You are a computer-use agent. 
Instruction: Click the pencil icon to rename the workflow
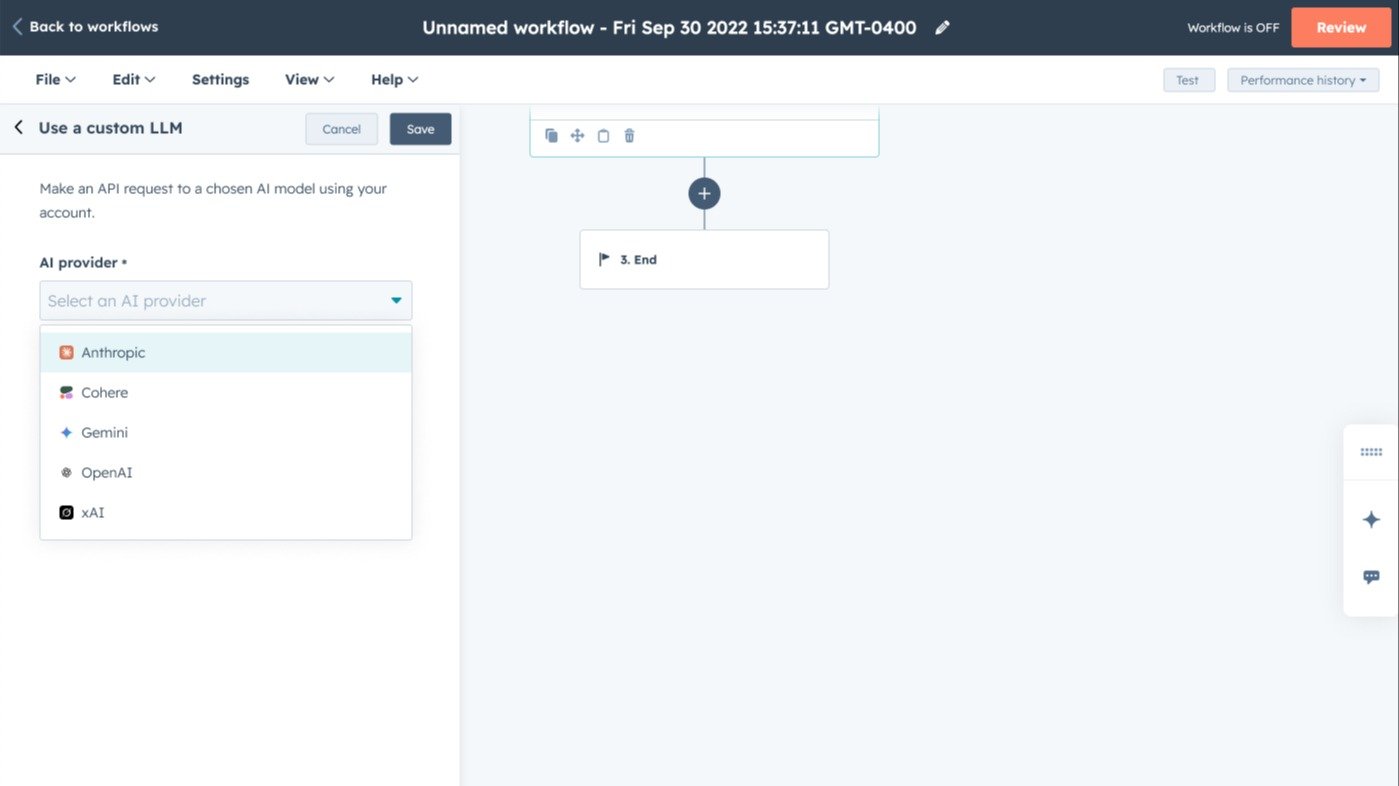tap(941, 27)
